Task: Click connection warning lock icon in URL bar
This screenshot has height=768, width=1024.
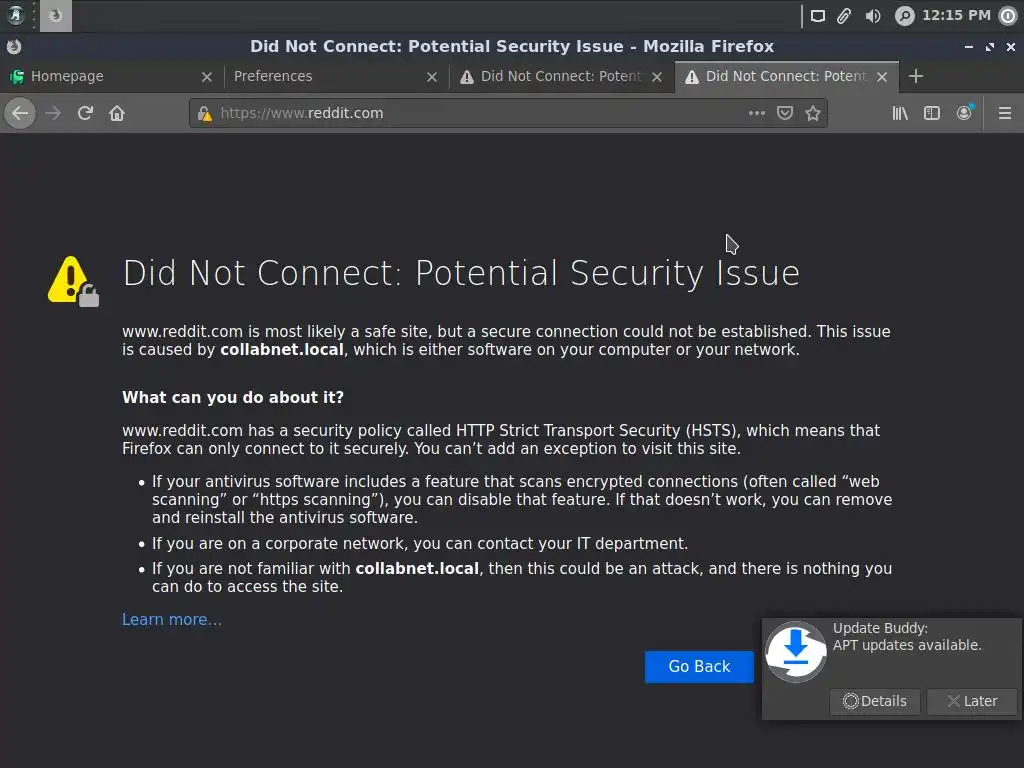Action: tap(205, 113)
